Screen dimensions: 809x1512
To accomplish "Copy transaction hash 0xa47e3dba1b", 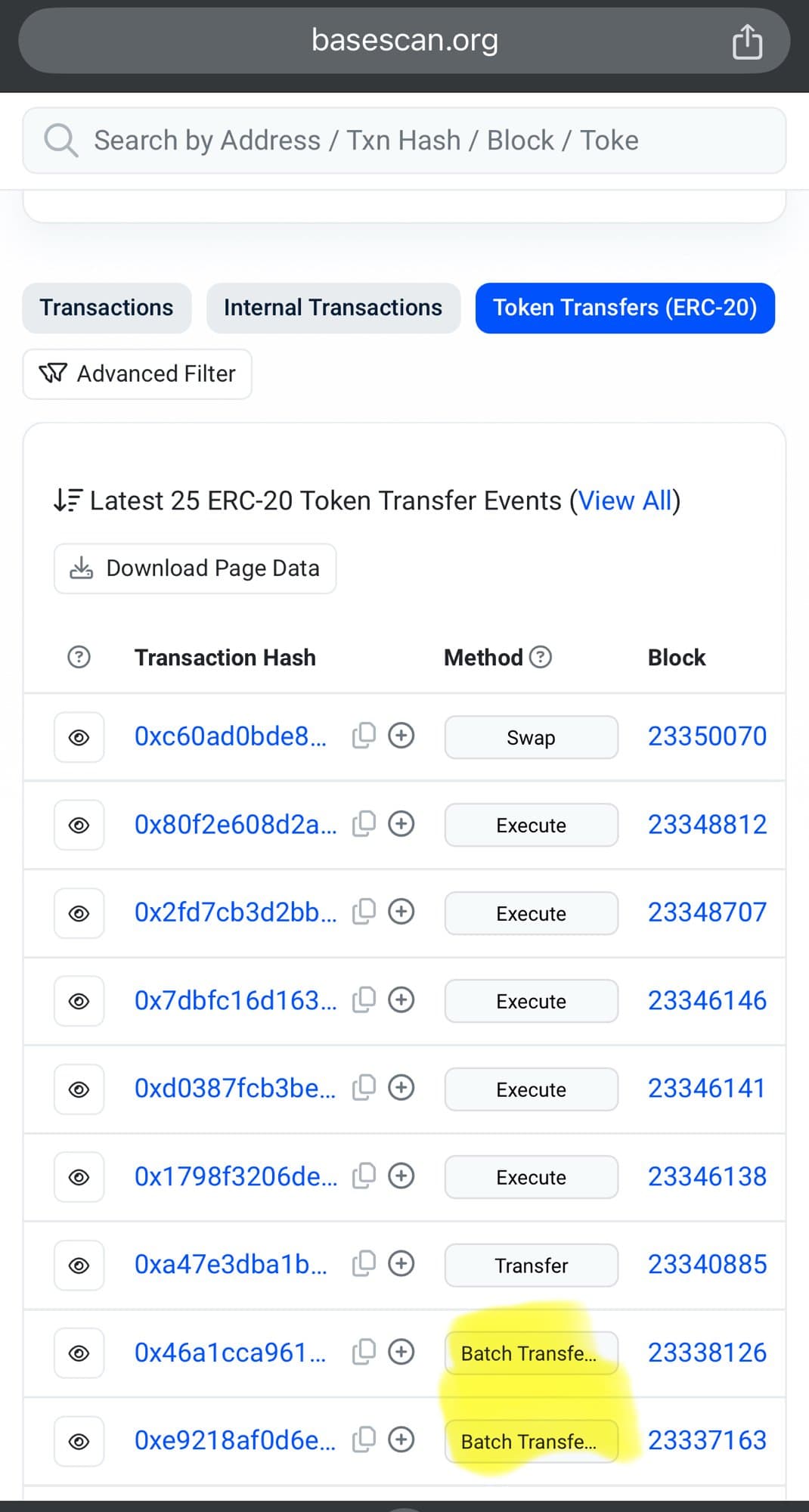I will (364, 1264).
